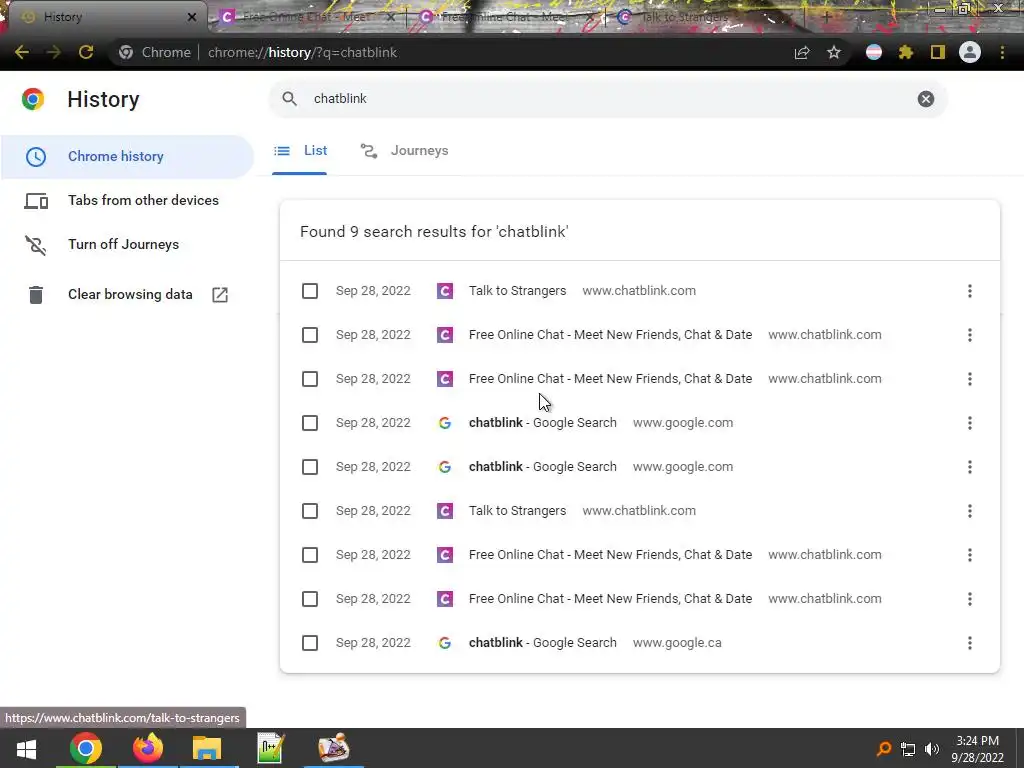Viewport: 1024px width, 768px height.
Task: Select Chrome history in the sidebar
Action: pos(127,157)
